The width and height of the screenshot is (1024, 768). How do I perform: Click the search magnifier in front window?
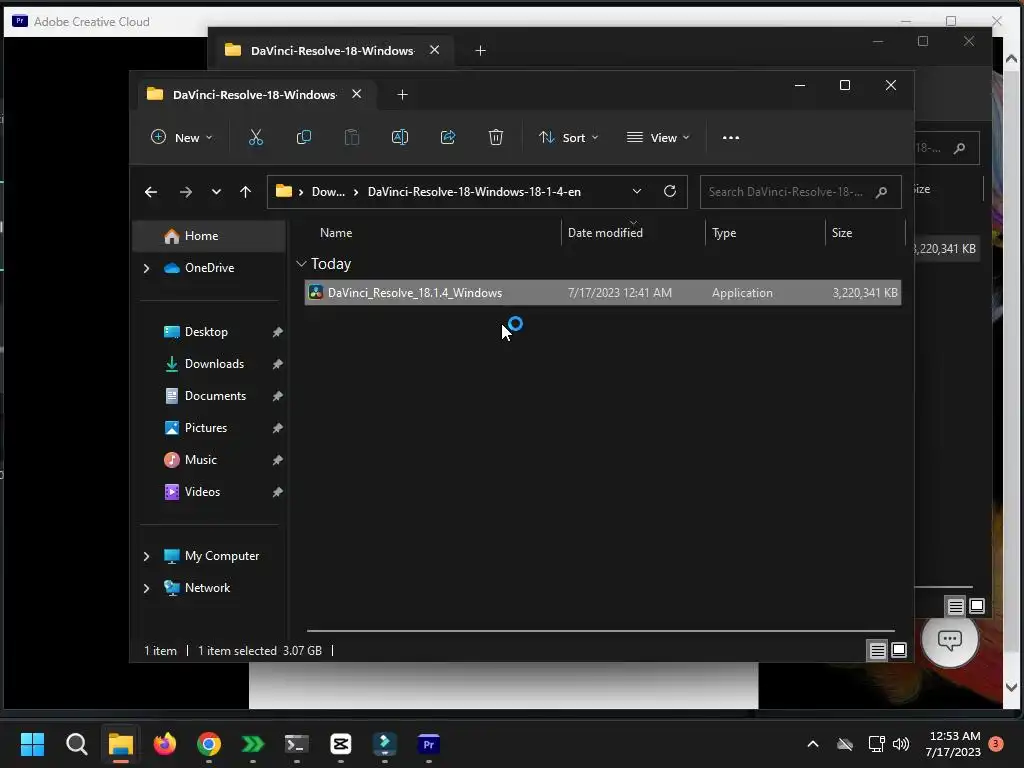point(881,192)
